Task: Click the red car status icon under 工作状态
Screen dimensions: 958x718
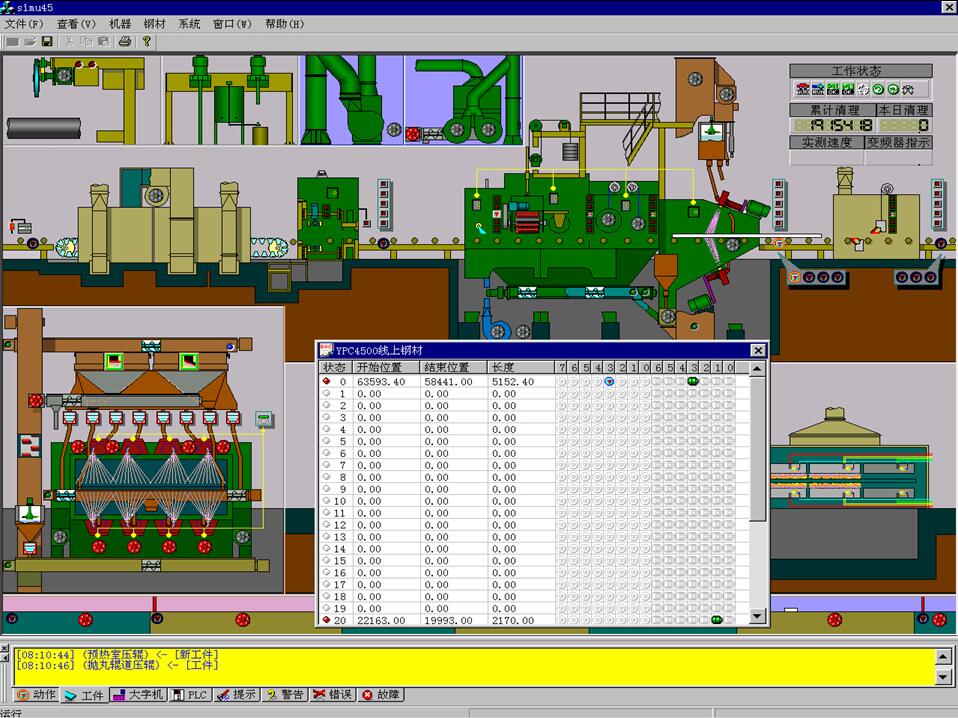Action: [802, 89]
